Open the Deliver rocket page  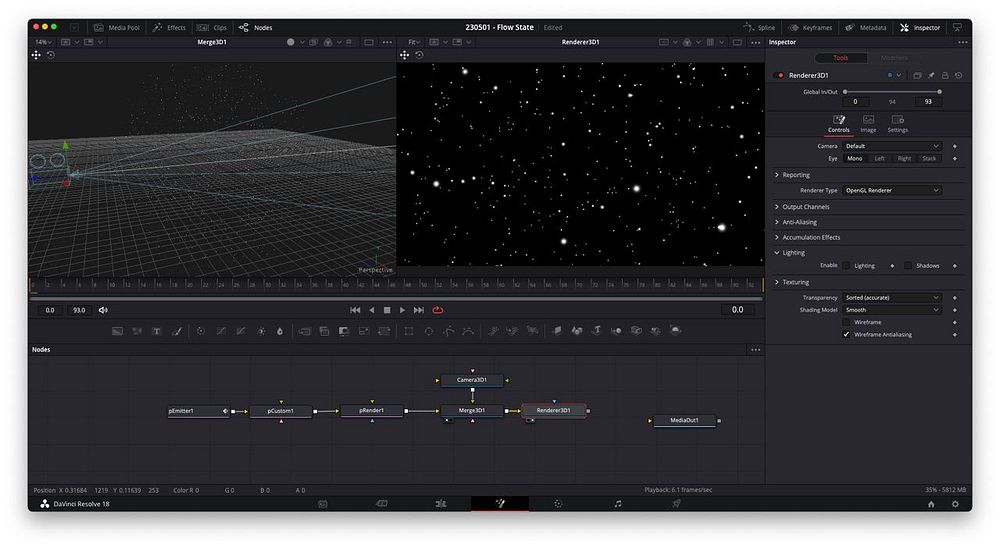tap(677, 504)
